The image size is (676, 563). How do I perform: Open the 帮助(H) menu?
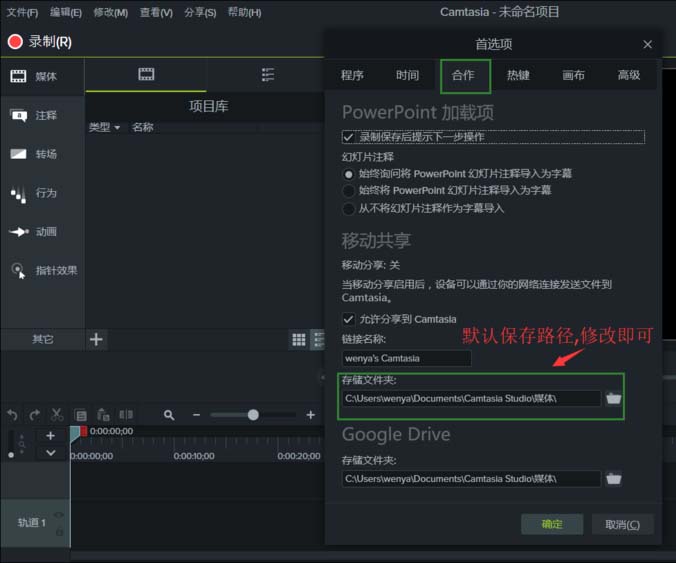point(244,13)
